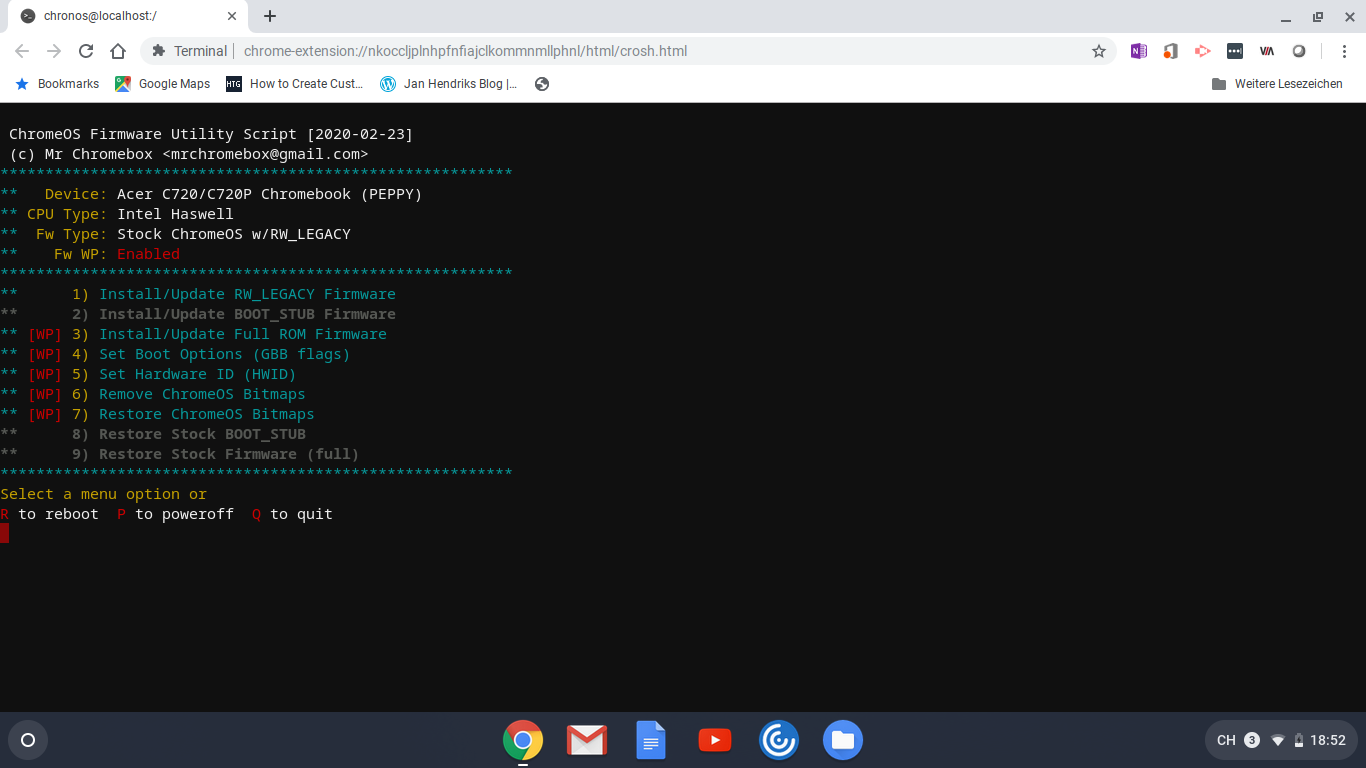
Task: Open the Files app from the shelf
Action: point(843,740)
